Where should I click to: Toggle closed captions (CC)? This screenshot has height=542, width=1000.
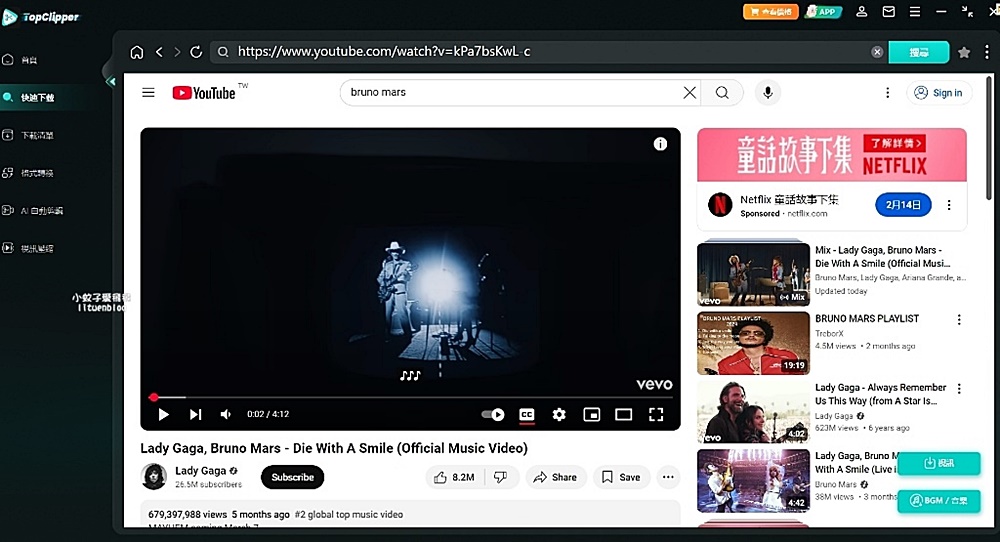coord(527,414)
